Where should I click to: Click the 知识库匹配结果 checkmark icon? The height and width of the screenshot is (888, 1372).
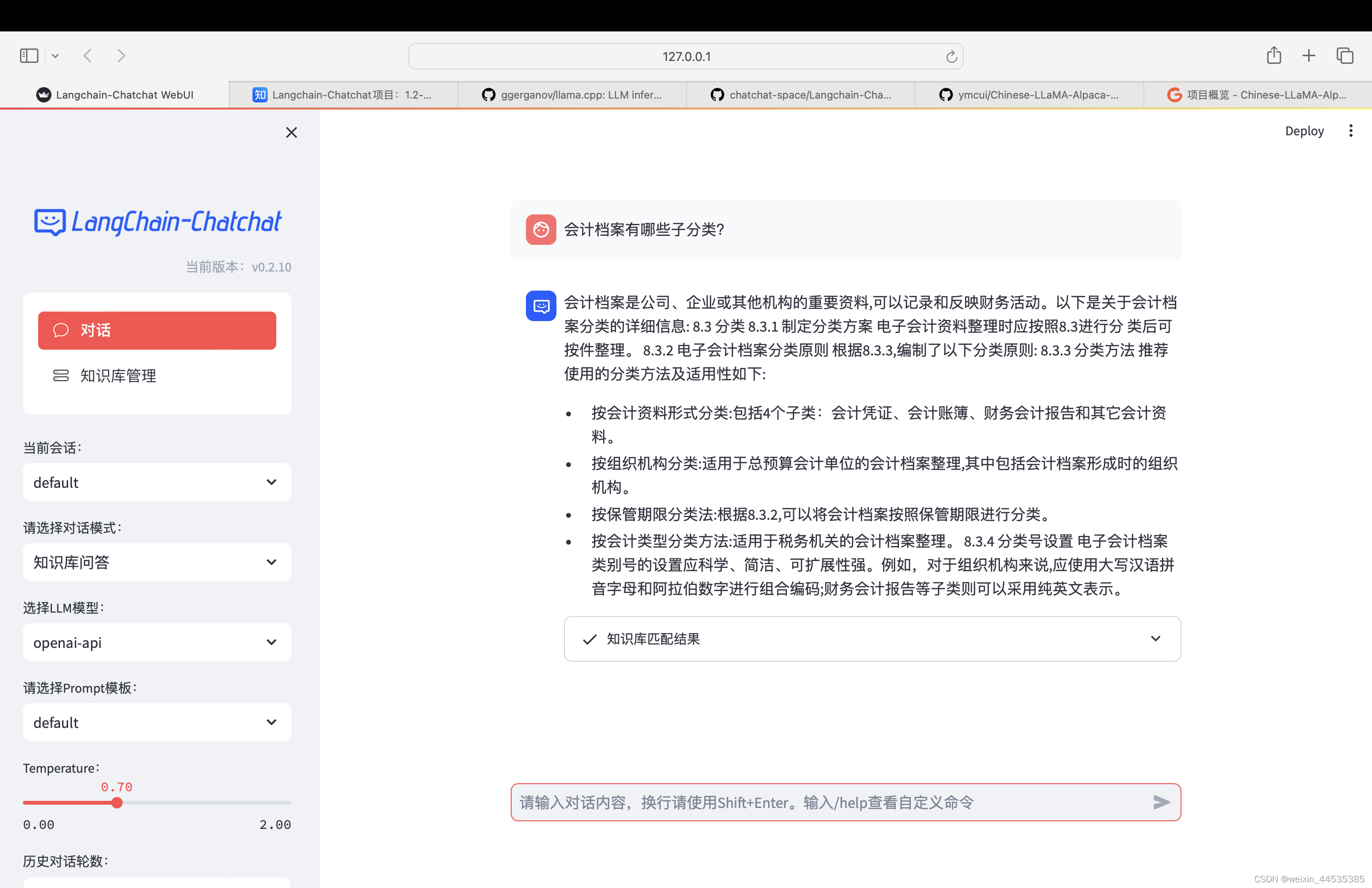tap(589, 639)
